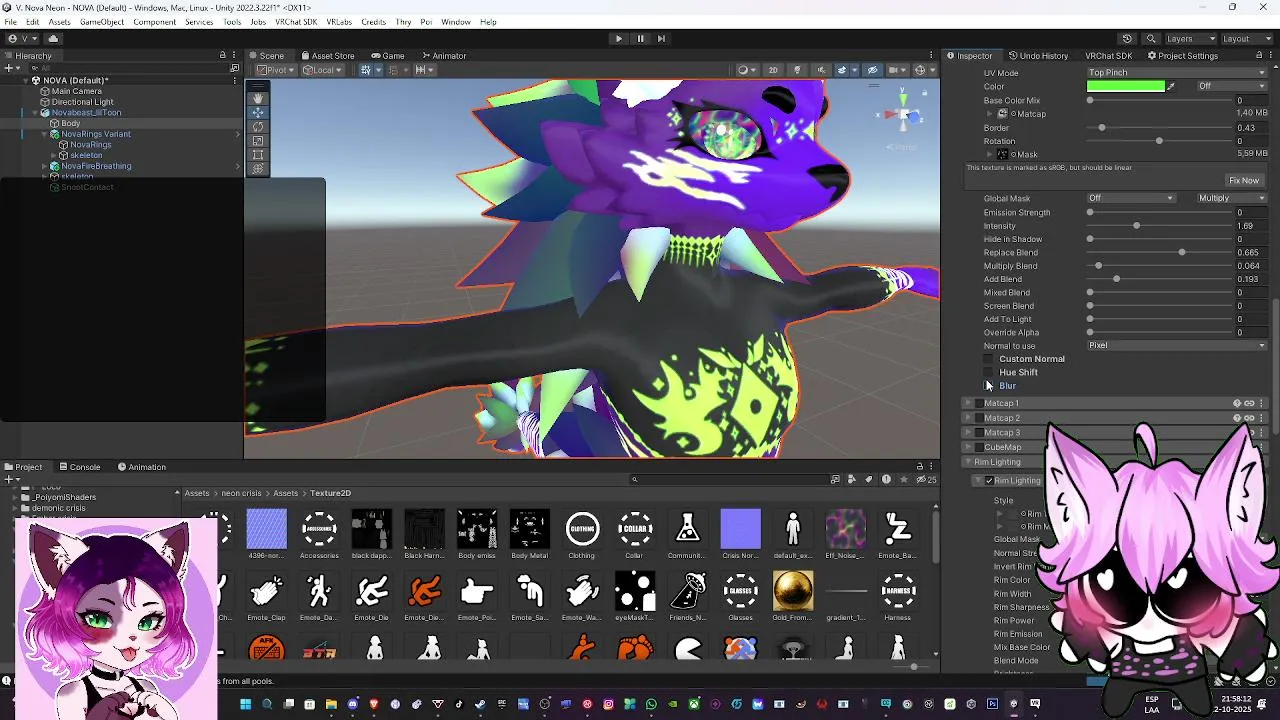The image size is (1280, 720).
Task: Open the Multiply blend dropdown
Action: coord(1231,198)
